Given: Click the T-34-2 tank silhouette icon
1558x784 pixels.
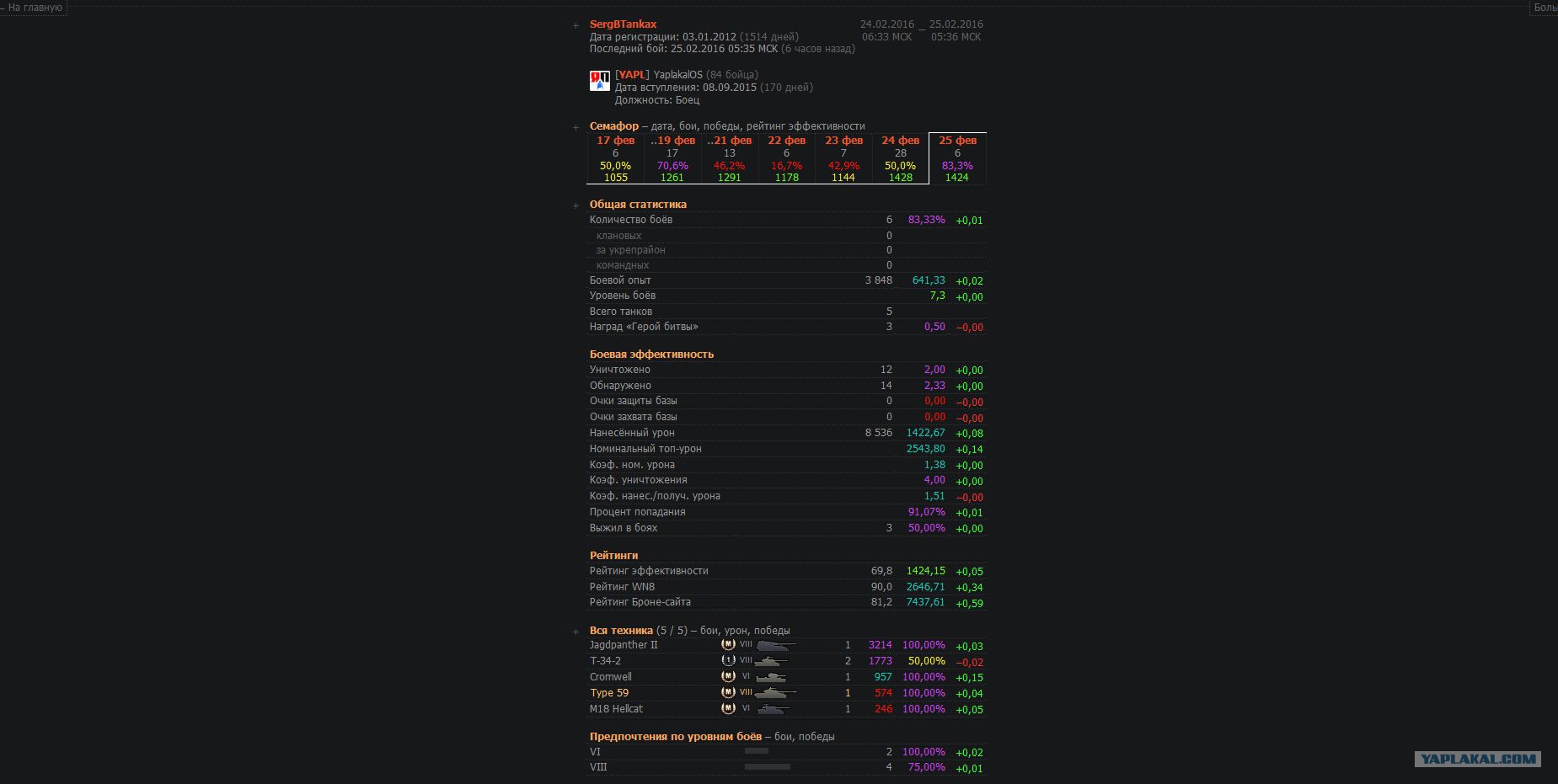Looking at the screenshot, I should pyautogui.click(x=772, y=661).
